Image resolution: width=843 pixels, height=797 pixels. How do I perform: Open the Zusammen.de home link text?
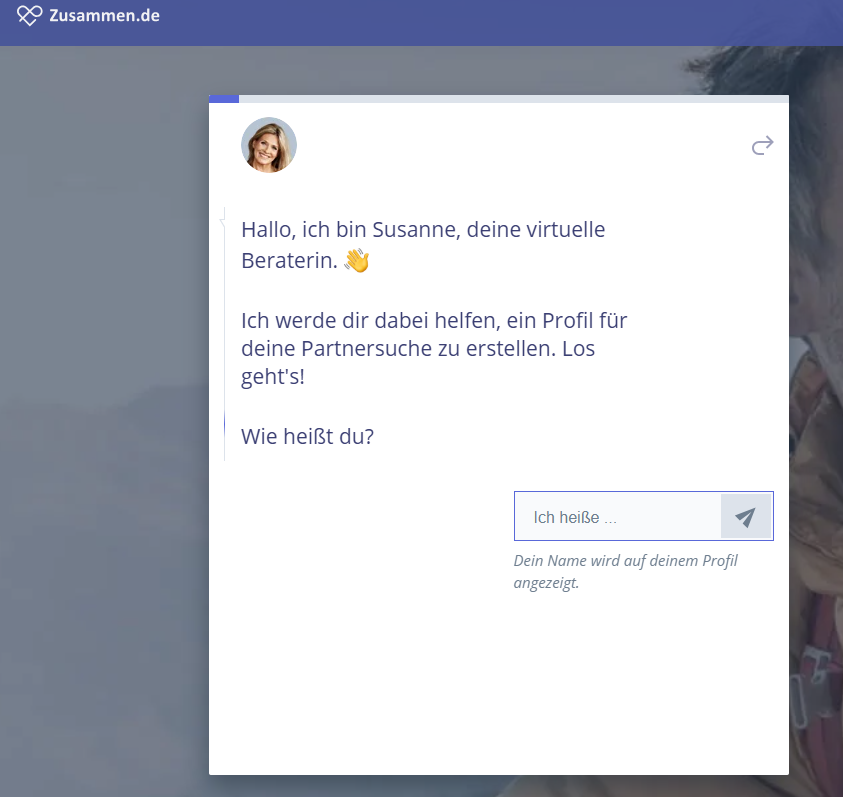coord(104,16)
